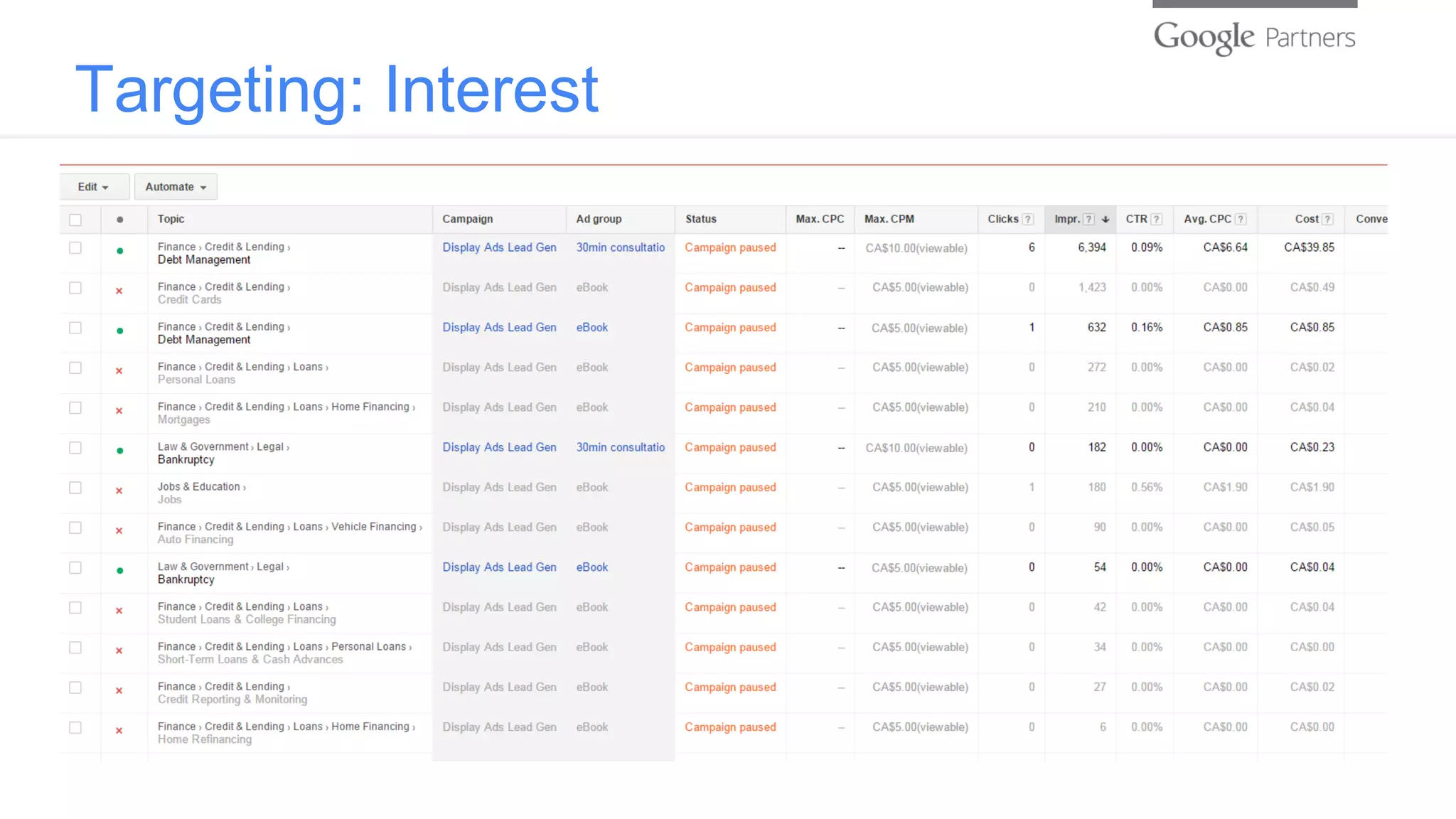The height and width of the screenshot is (819, 1456).
Task: Open Display Ads Lead Gen link in first row
Action: click(x=499, y=247)
